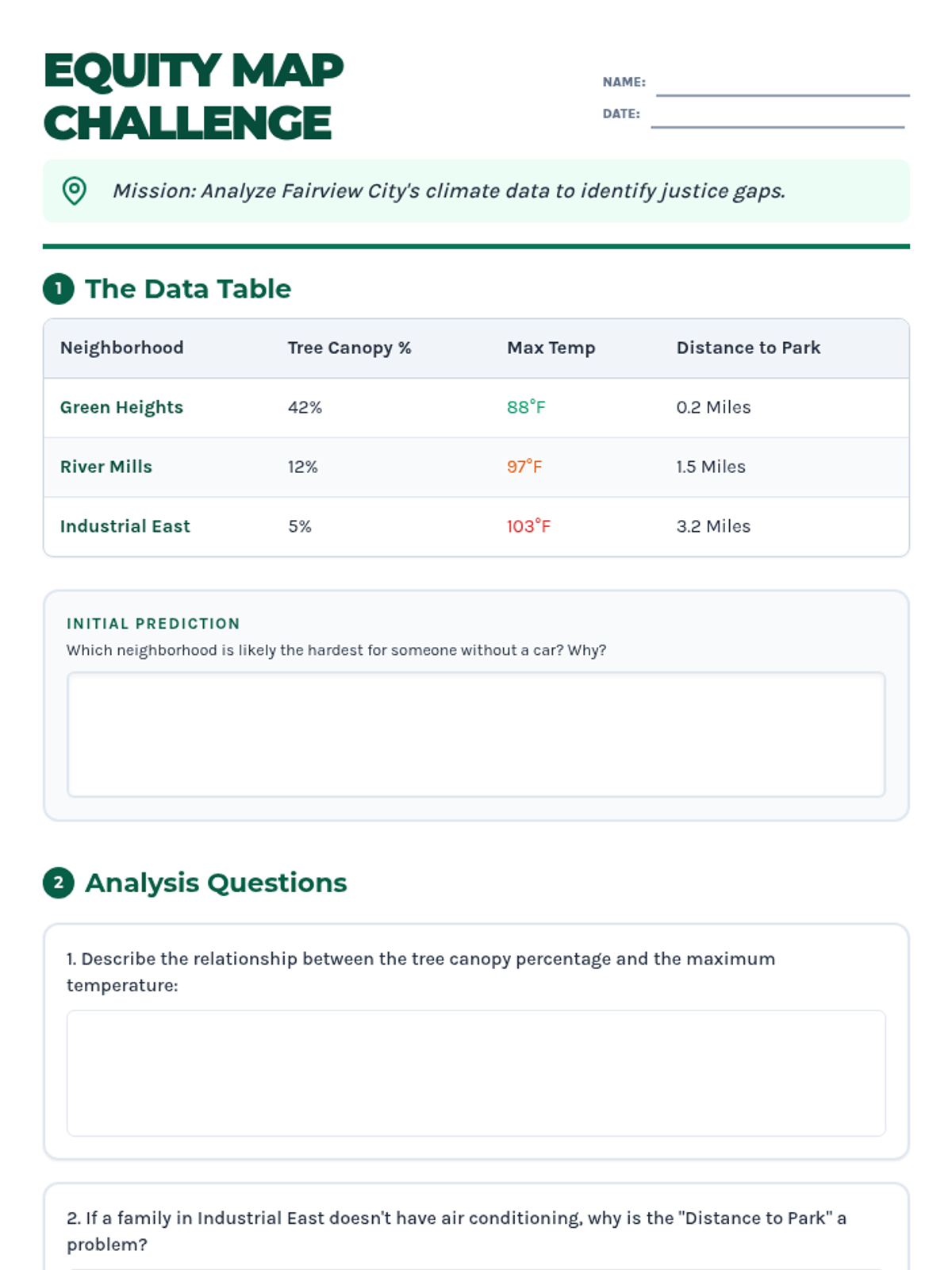Click the section 2 number badge
Image resolution: width=952 pixels, height=1270 pixels.
tap(58, 883)
